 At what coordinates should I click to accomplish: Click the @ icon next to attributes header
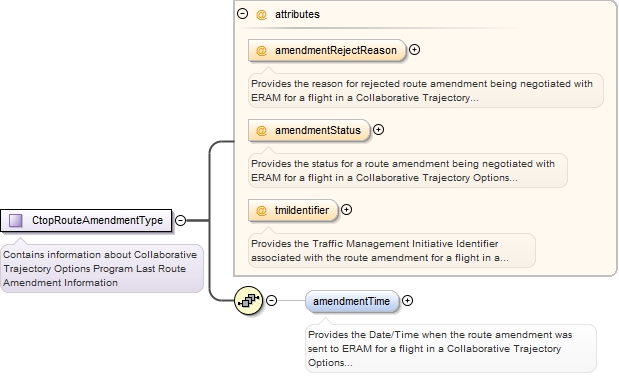click(261, 15)
